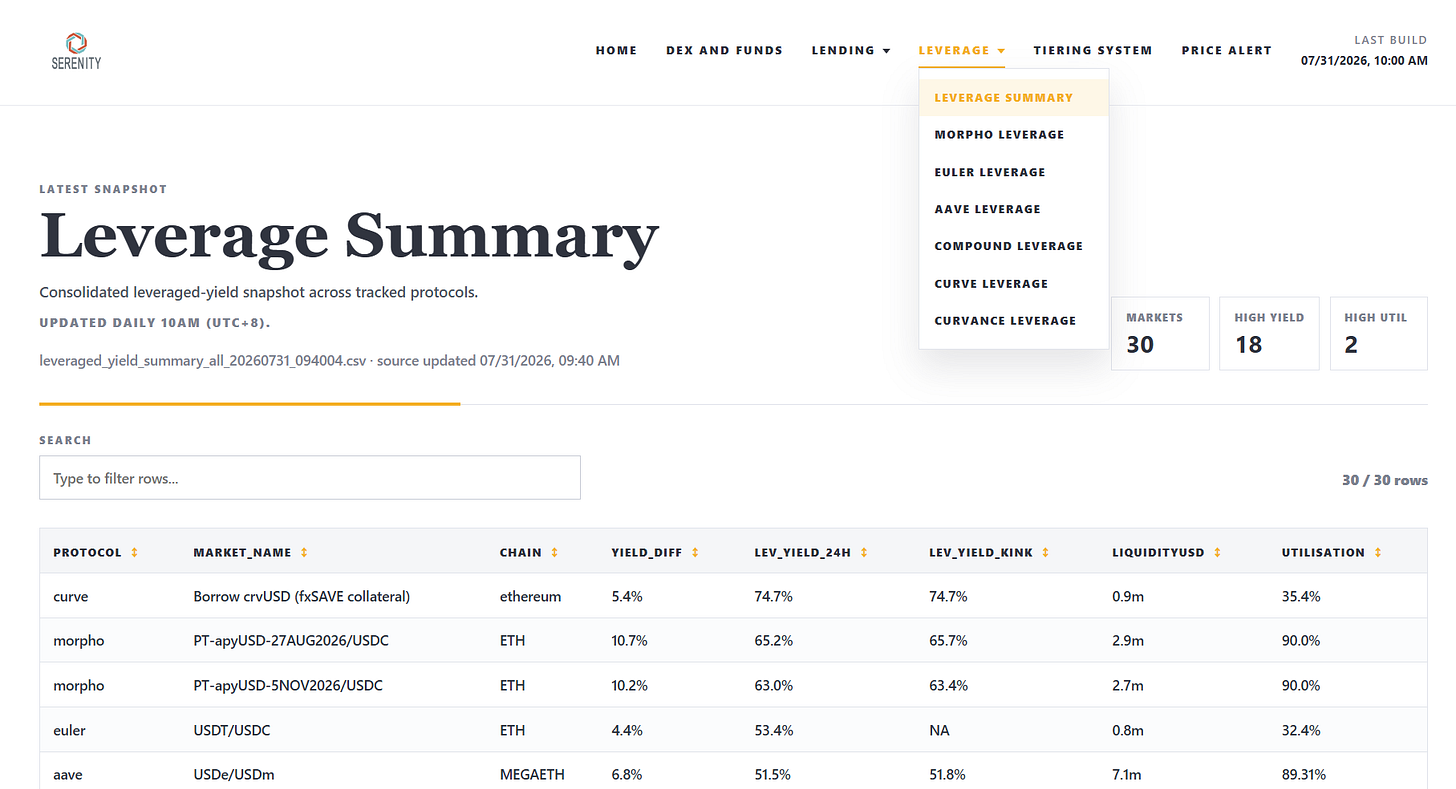The image size is (1456, 789).
Task: Go to the Home page
Action: (616, 50)
